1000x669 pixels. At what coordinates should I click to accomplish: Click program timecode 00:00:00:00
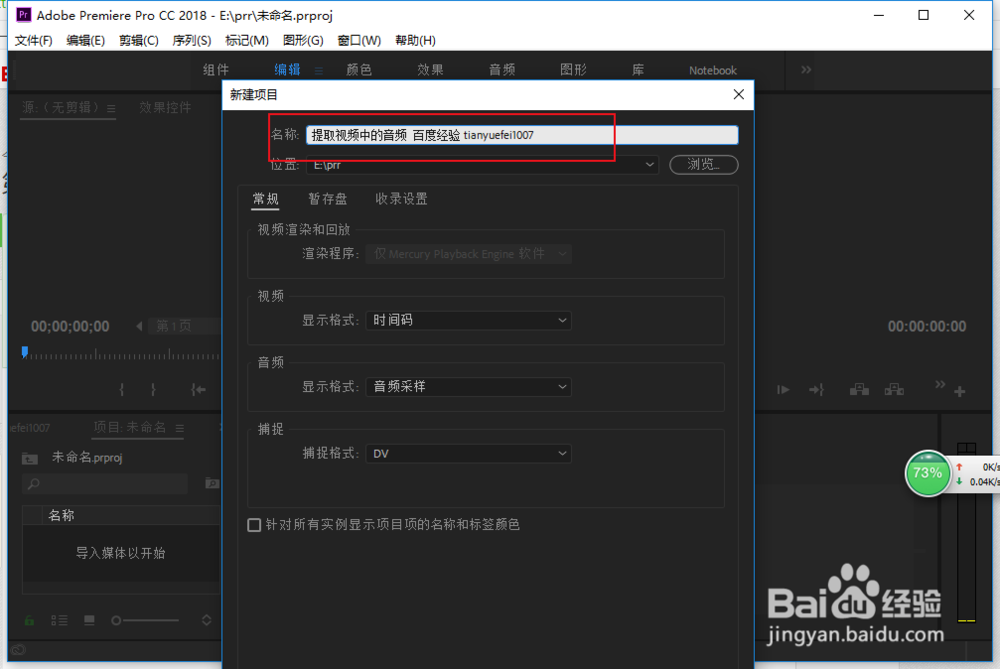(927, 327)
